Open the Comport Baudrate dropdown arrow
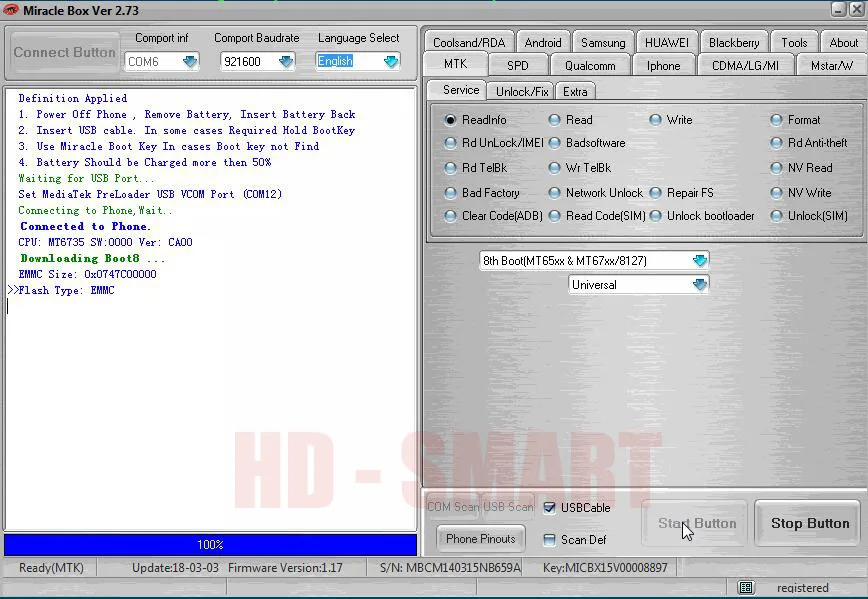 (286, 61)
